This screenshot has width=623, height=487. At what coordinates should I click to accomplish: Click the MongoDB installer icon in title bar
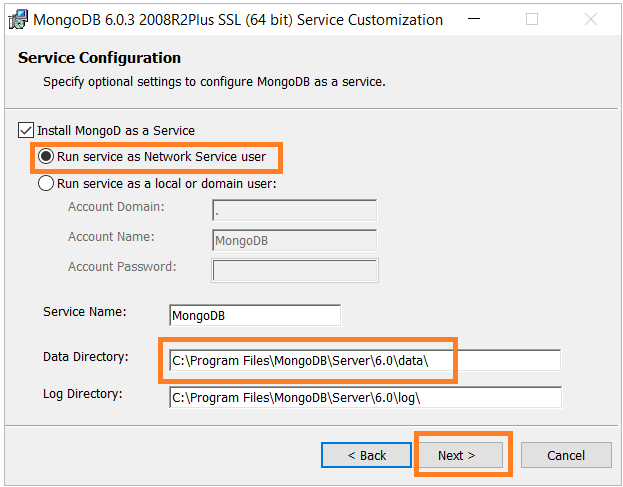(x=18, y=19)
